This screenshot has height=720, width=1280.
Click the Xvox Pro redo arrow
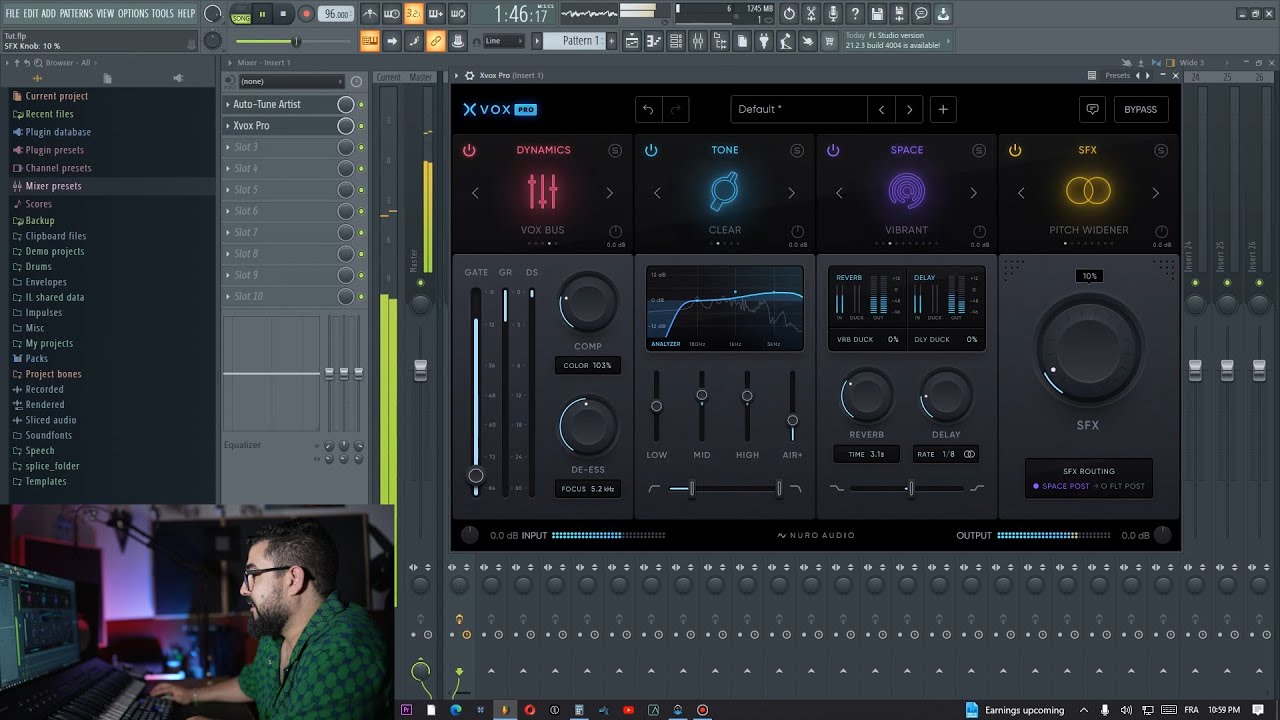[x=675, y=109]
